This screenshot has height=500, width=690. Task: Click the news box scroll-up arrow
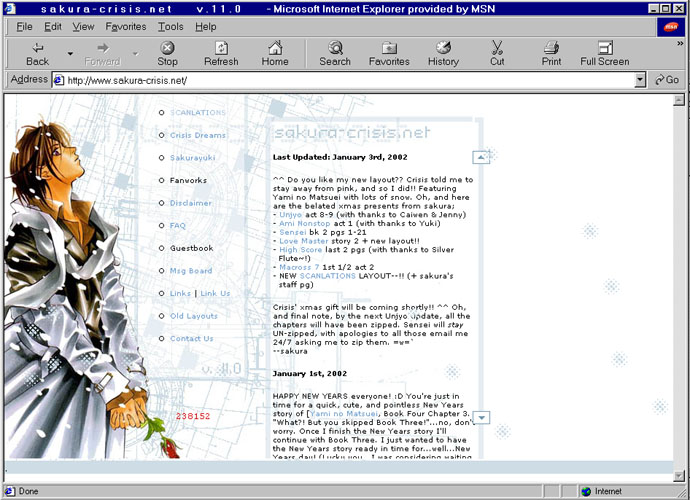(481, 157)
